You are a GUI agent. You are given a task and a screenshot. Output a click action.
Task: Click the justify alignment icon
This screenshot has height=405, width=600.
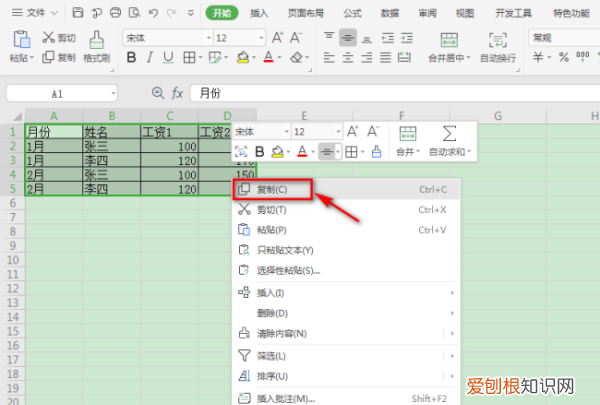click(x=385, y=58)
